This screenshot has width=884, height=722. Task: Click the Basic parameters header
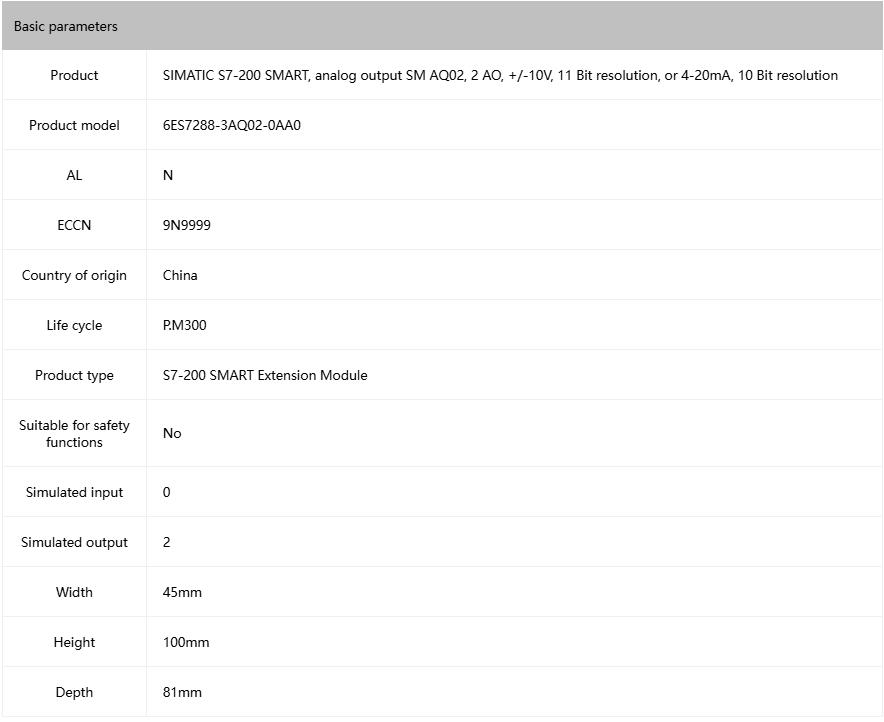tap(66, 26)
